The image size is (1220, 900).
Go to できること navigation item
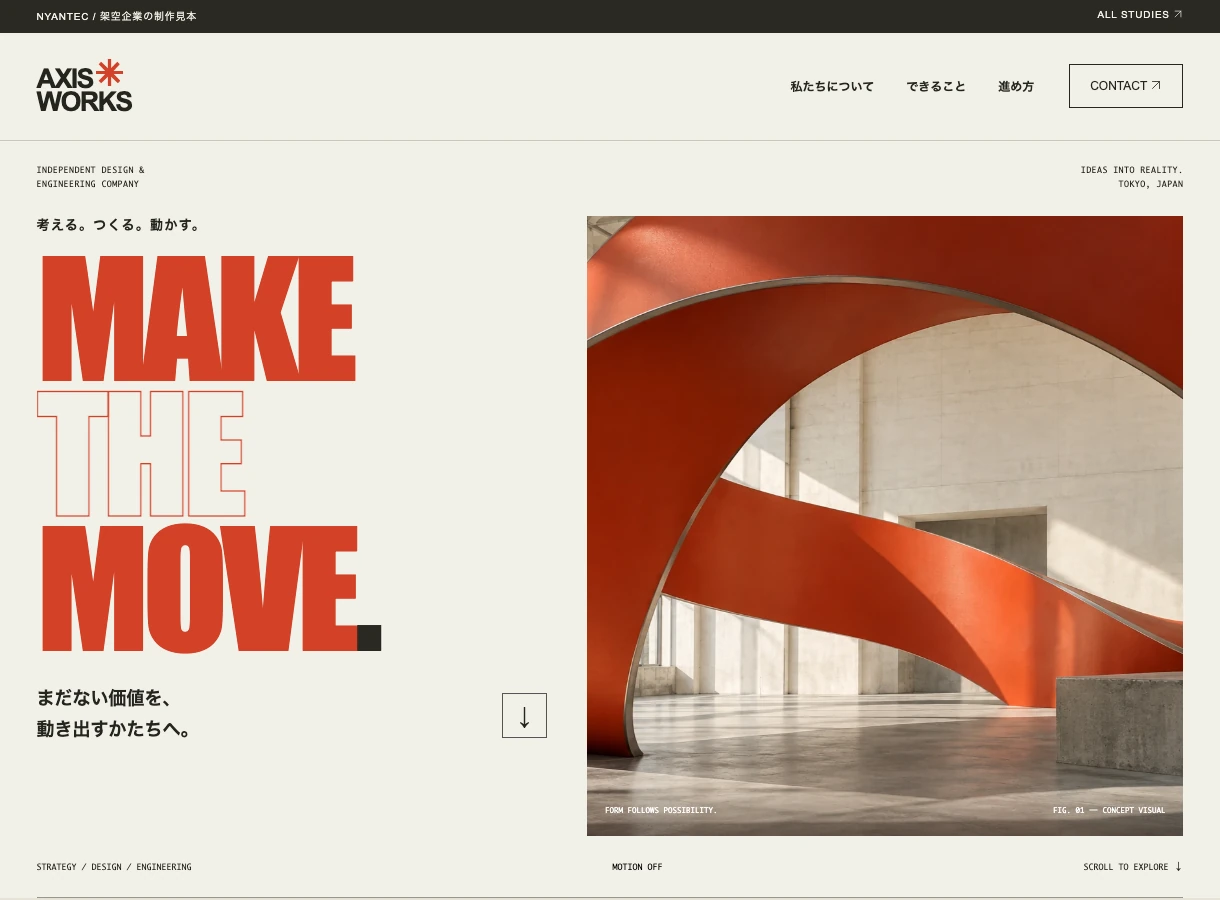pyautogui.click(x=936, y=87)
